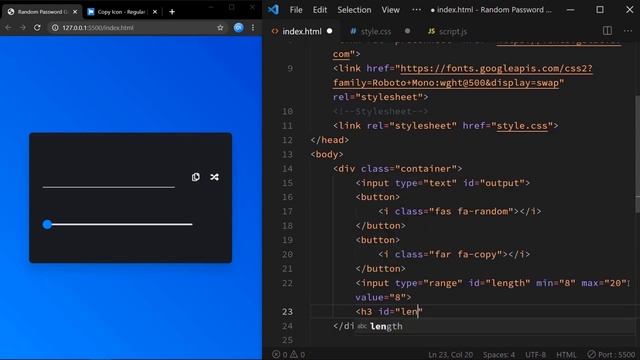The image size is (640, 360).
Task: Click unsaved dot on index.html tab
Action: click(x=329, y=31)
